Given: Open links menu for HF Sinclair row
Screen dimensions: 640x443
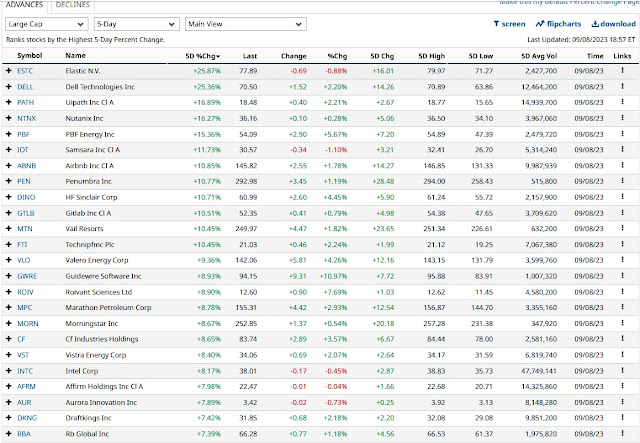Looking at the screenshot, I should point(622,197).
